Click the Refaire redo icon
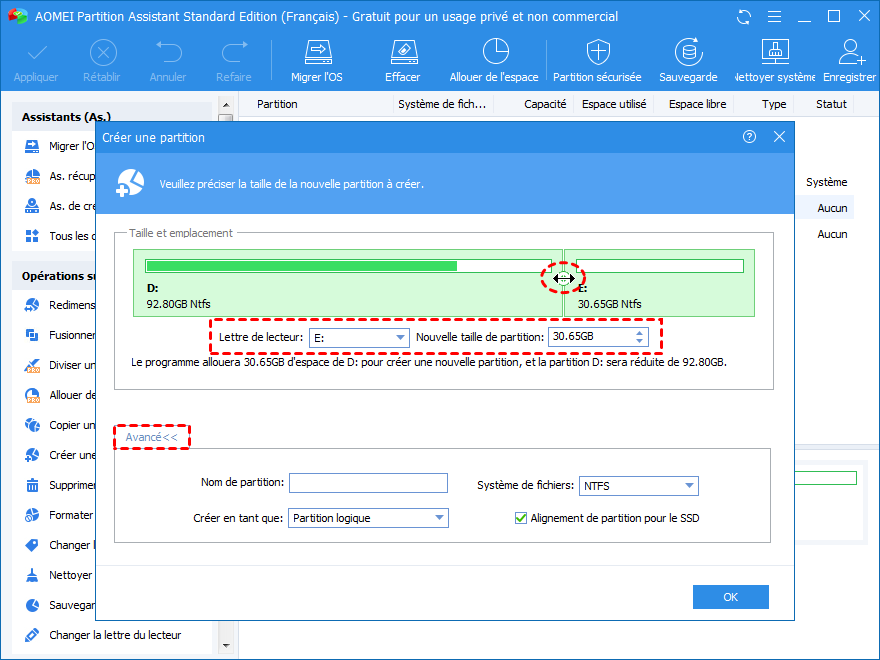Viewport: 880px width, 660px height. [234, 52]
